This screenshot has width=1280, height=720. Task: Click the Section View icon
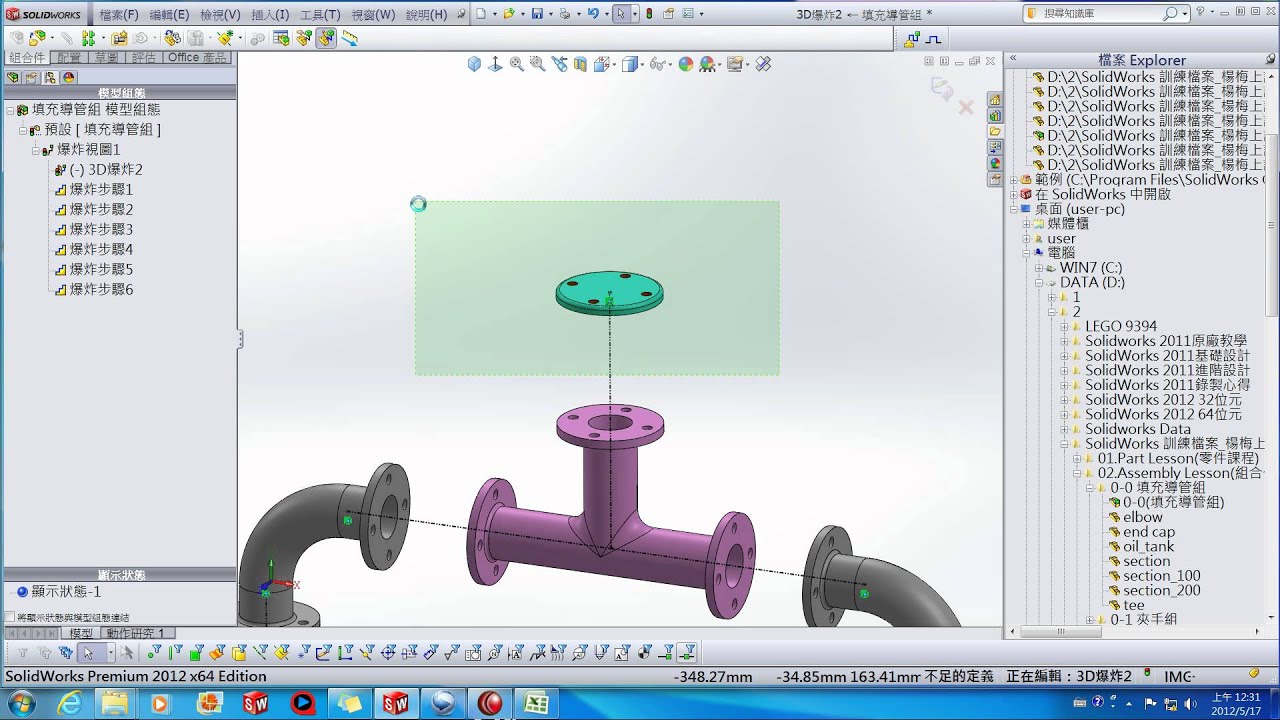(581, 64)
